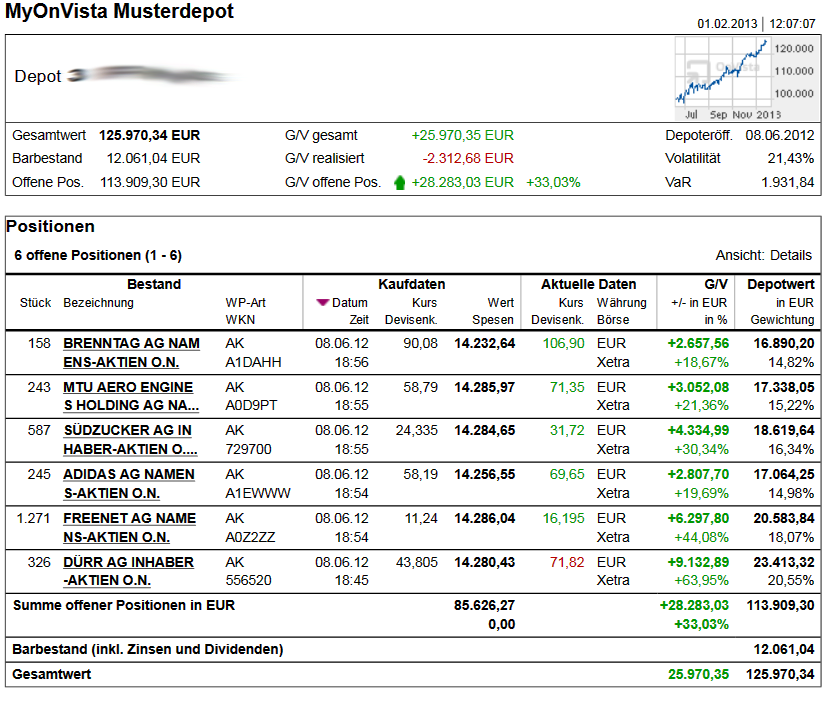Click Adidas current price 69,65

coord(567,474)
